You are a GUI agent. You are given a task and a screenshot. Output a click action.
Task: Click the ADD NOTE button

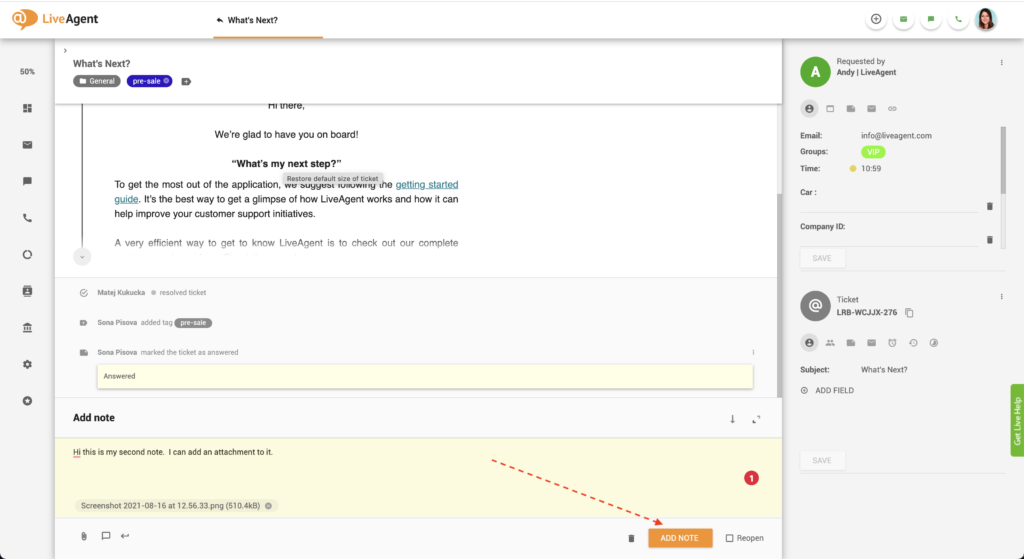click(680, 538)
